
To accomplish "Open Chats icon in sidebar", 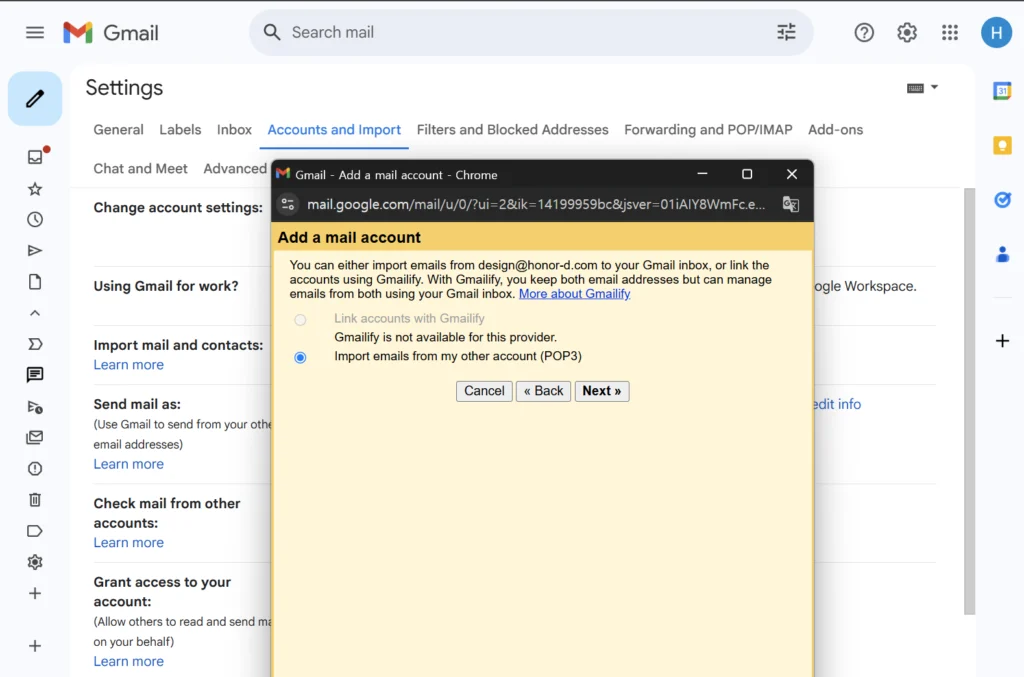I will tap(35, 375).
